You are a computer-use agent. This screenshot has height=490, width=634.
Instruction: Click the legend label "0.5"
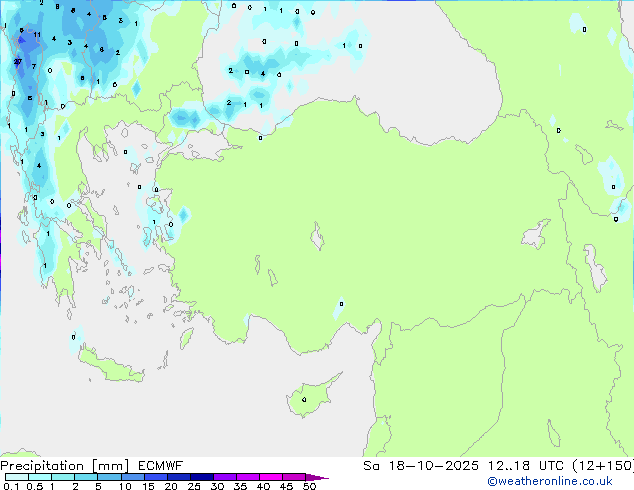[x=35, y=486]
